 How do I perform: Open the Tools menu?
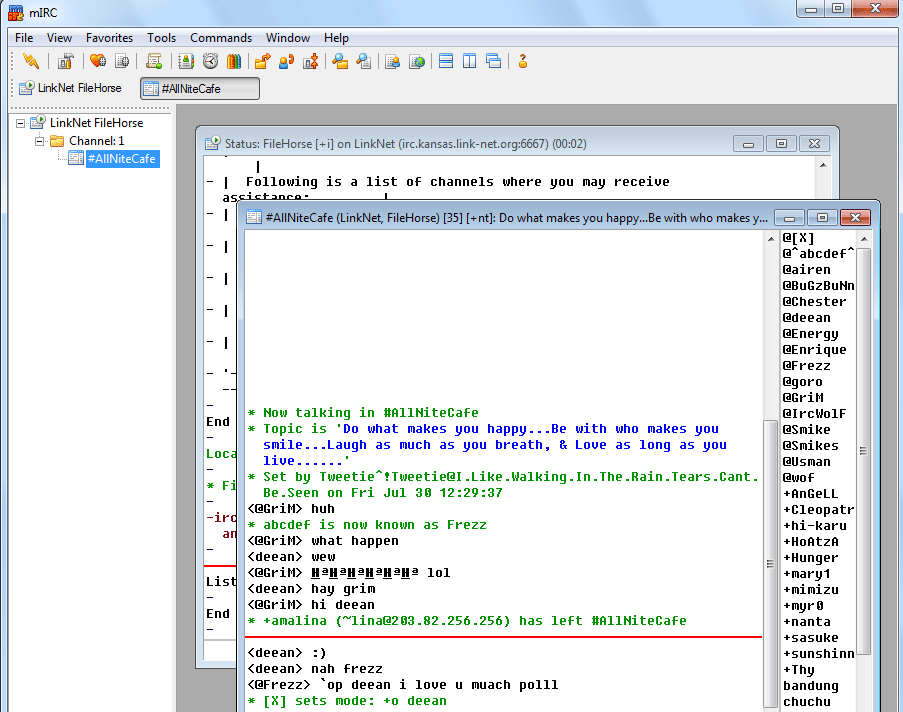[161, 38]
